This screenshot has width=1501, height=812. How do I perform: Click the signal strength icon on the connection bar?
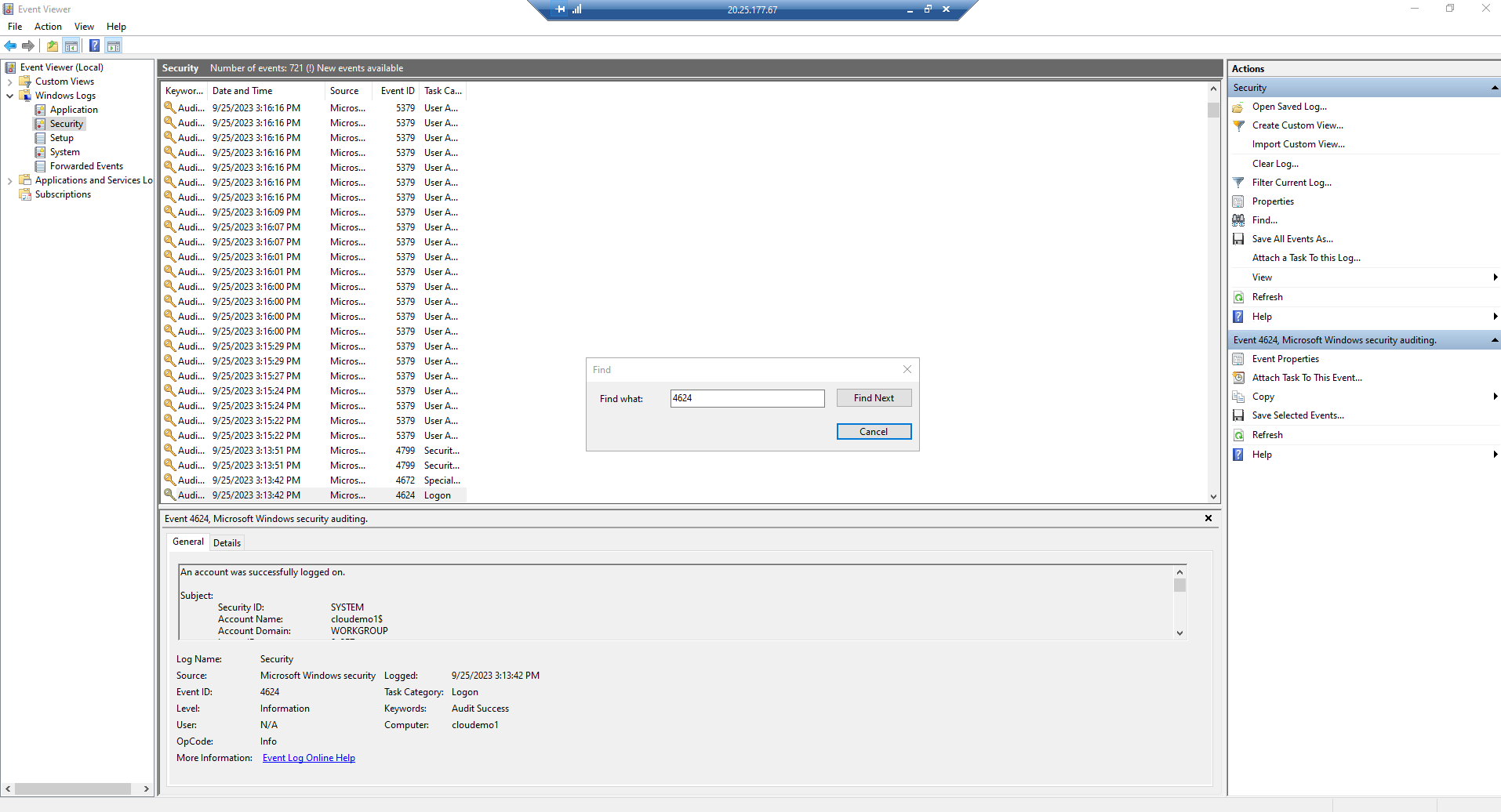point(577,9)
